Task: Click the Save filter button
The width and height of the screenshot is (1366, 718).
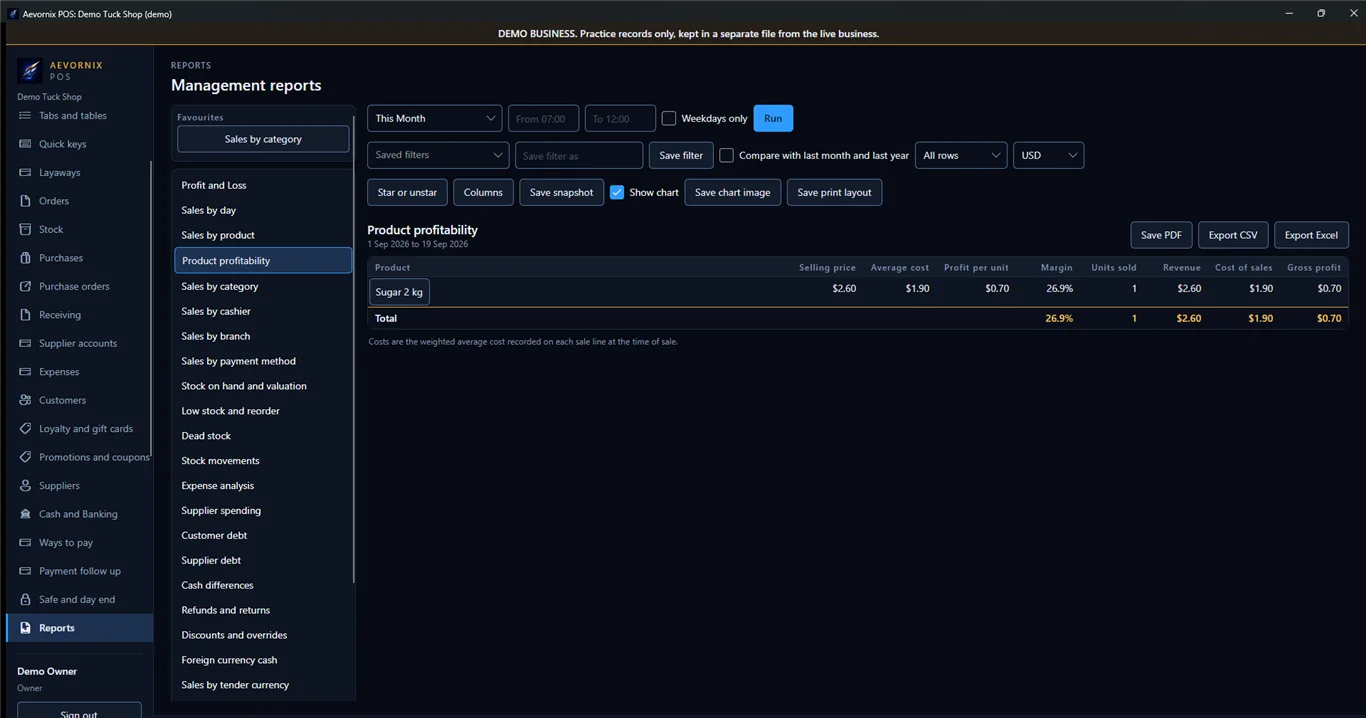Action: pos(681,155)
